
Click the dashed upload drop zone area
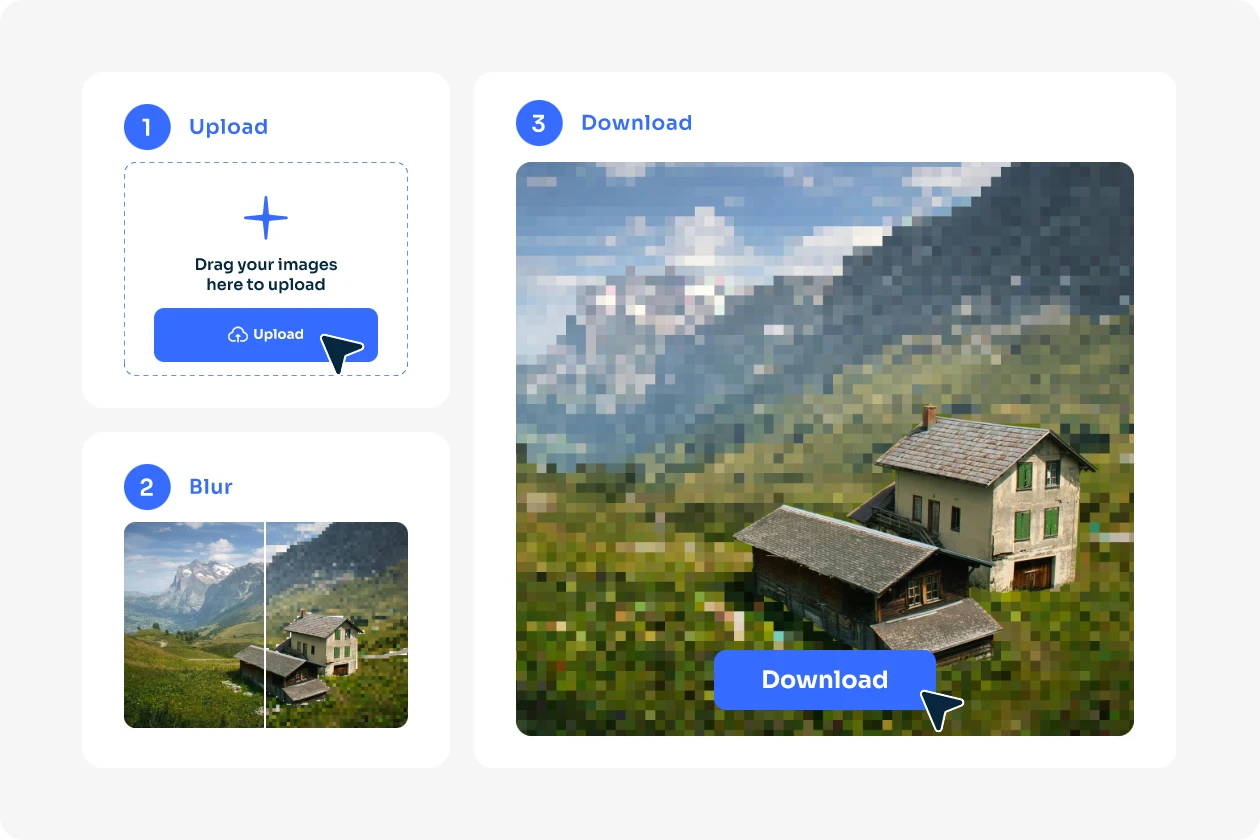(x=266, y=269)
